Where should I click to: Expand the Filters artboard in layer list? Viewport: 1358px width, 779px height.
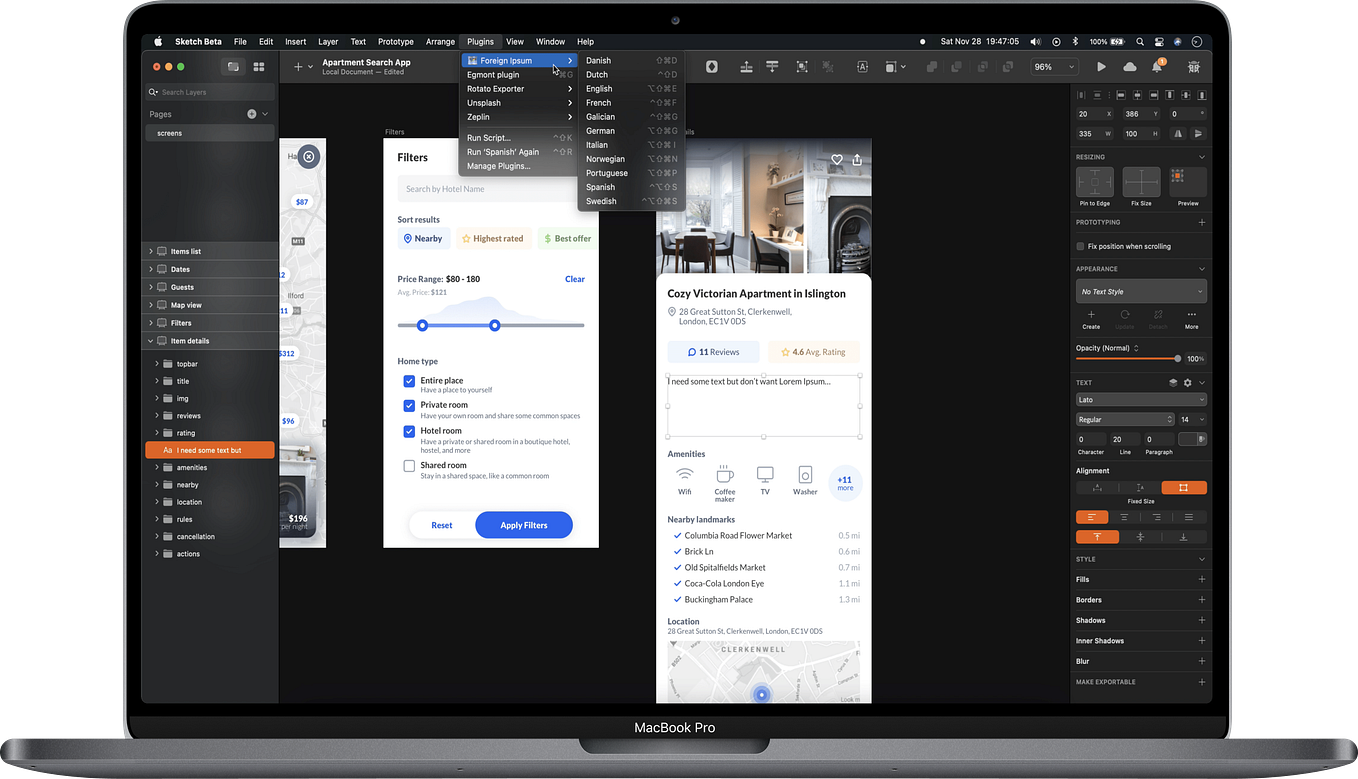pyautogui.click(x=151, y=323)
